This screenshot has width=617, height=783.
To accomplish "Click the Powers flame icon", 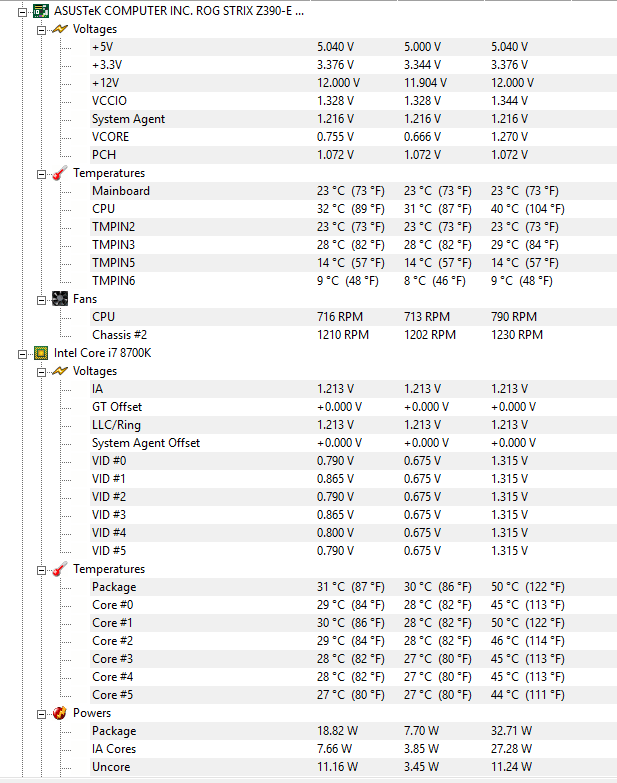I will point(60,713).
